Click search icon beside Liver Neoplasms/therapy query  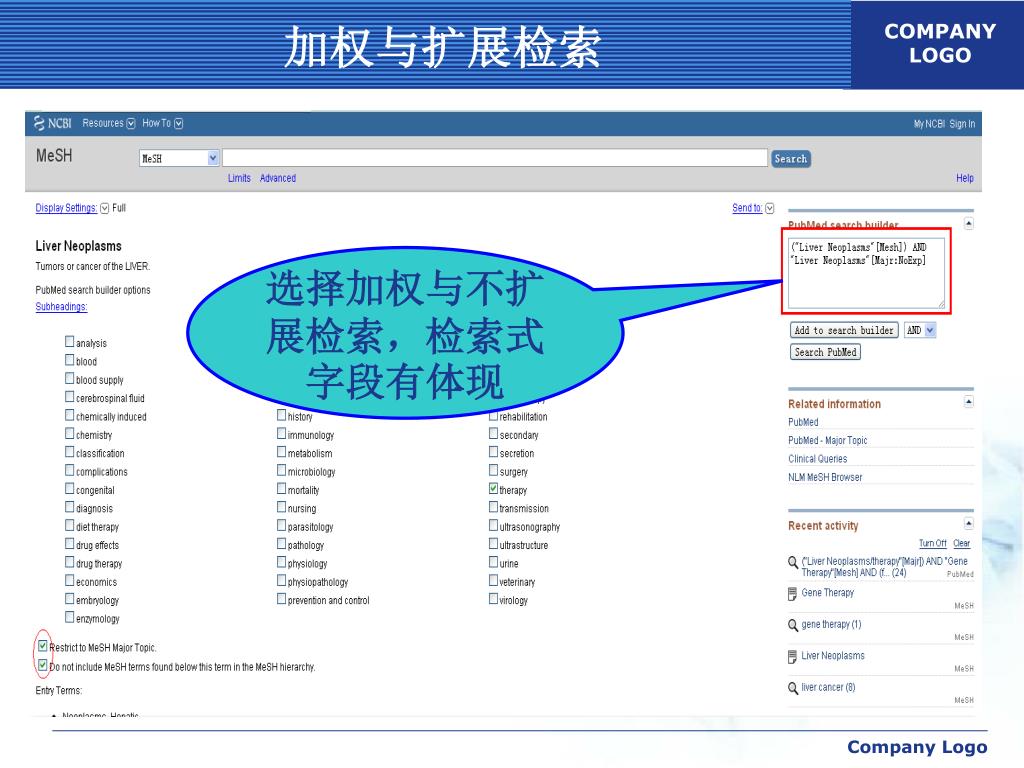click(793, 562)
